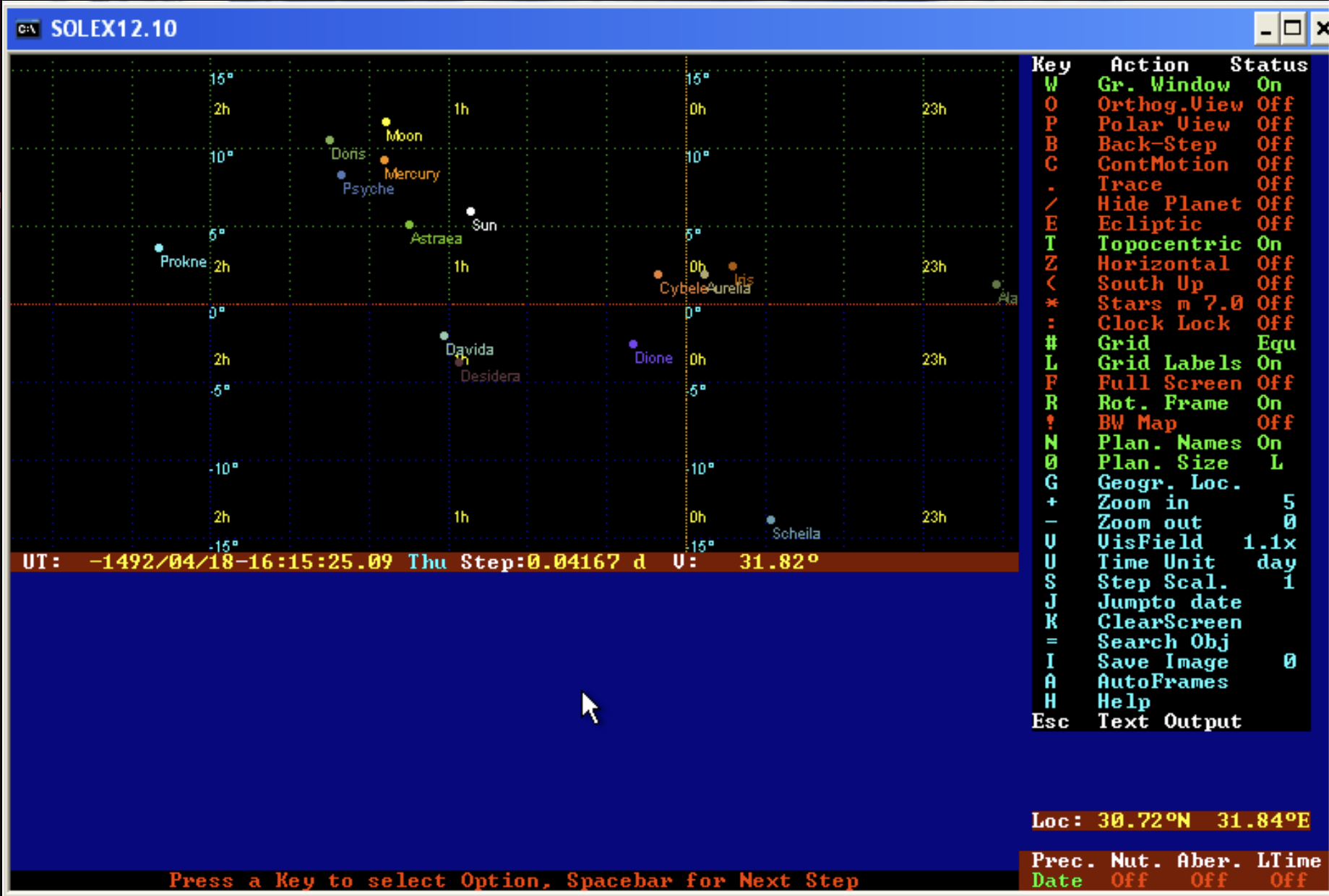
Task: Click the Cybele asteroid dot
Action: tap(658, 274)
